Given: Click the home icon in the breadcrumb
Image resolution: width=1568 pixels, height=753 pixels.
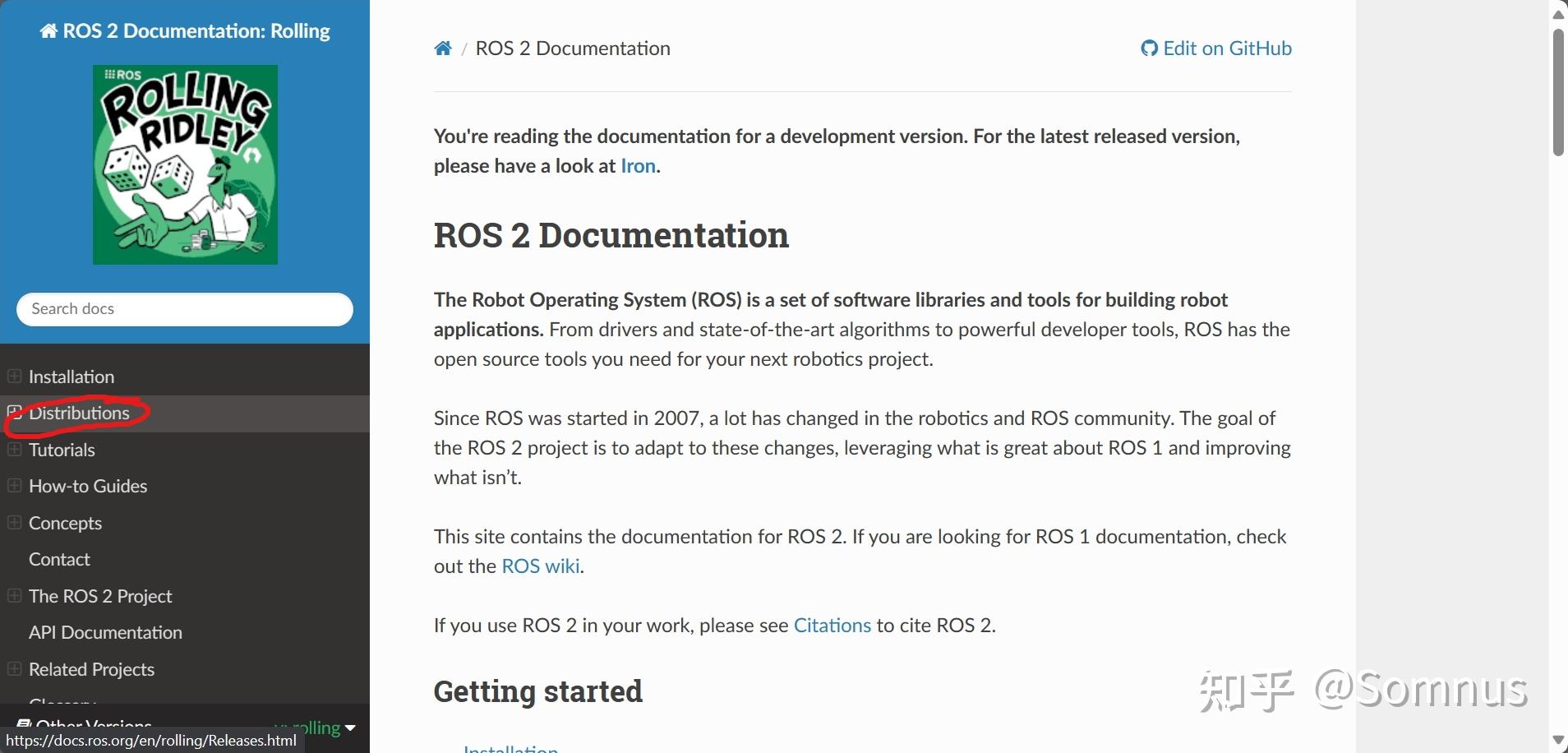Looking at the screenshot, I should coord(443,48).
